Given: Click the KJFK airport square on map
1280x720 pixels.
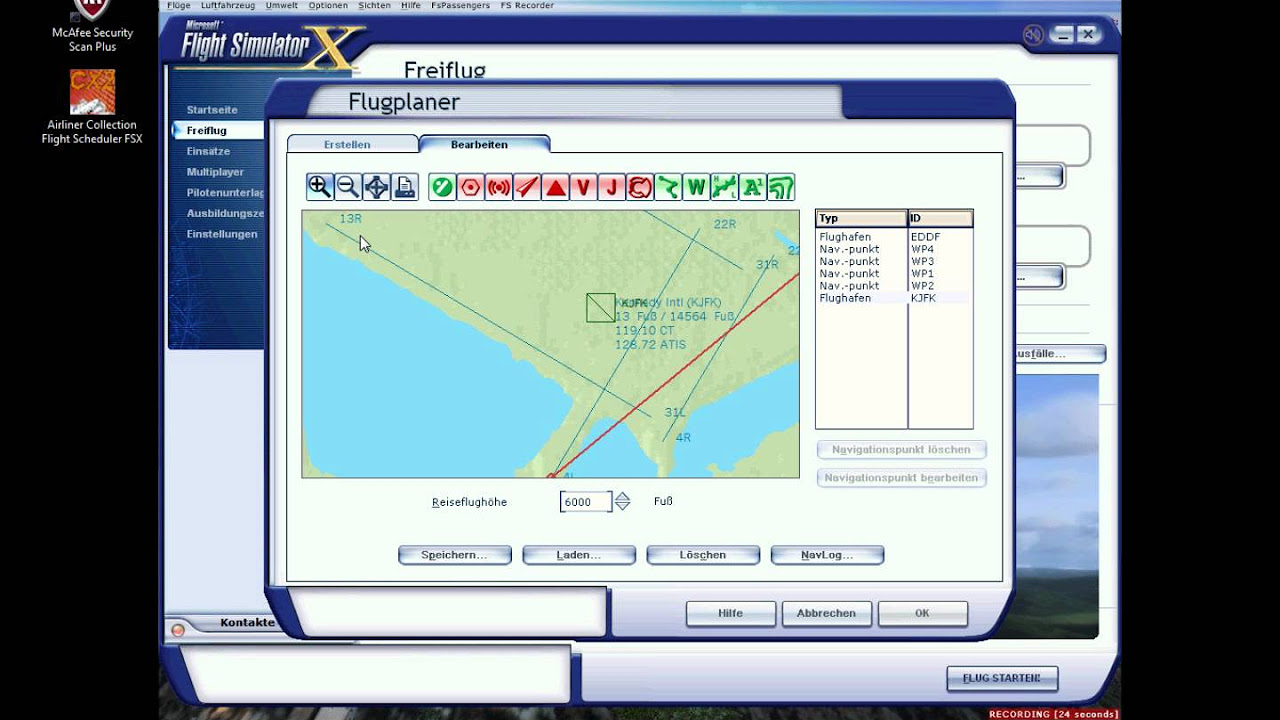Looking at the screenshot, I should (601, 308).
